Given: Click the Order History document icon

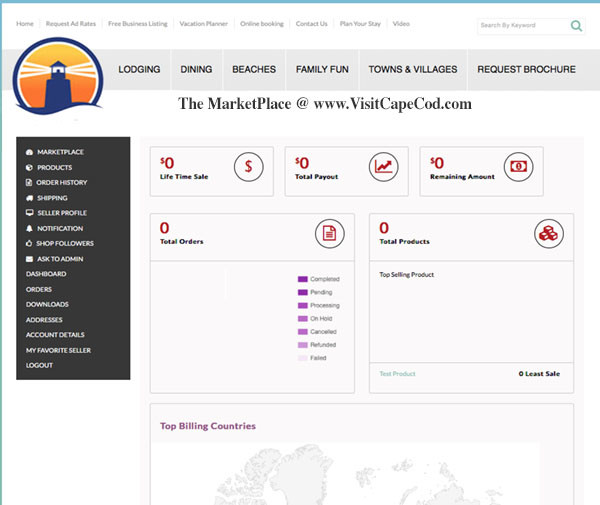Looking at the screenshot, I should pyautogui.click(x=29, y=182).
